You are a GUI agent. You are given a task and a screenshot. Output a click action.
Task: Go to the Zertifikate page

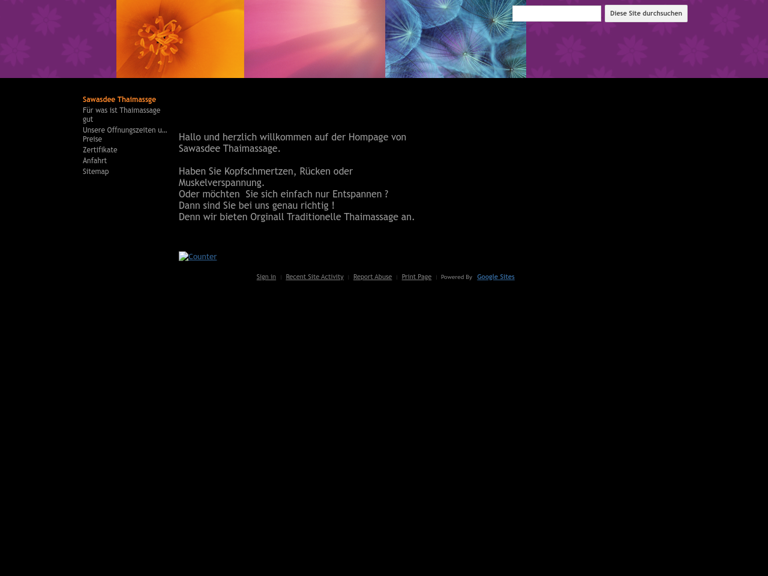pos(100,150)
